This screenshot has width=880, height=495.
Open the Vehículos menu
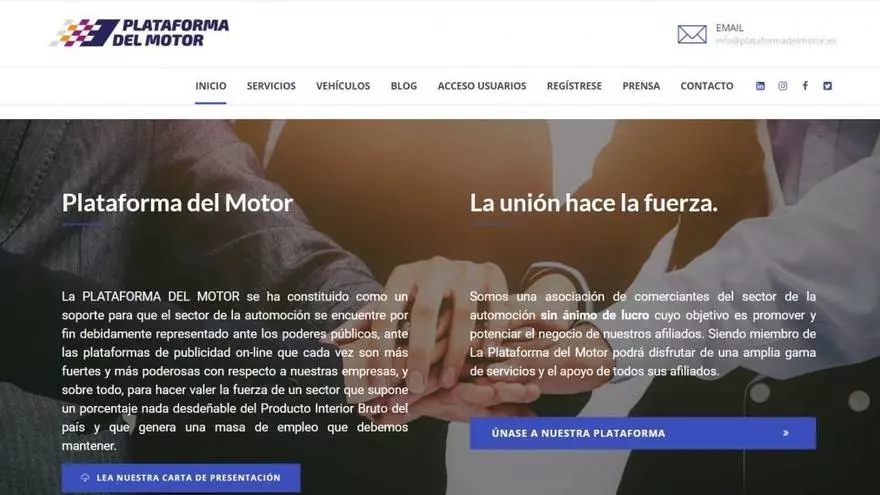coord(343,86)
